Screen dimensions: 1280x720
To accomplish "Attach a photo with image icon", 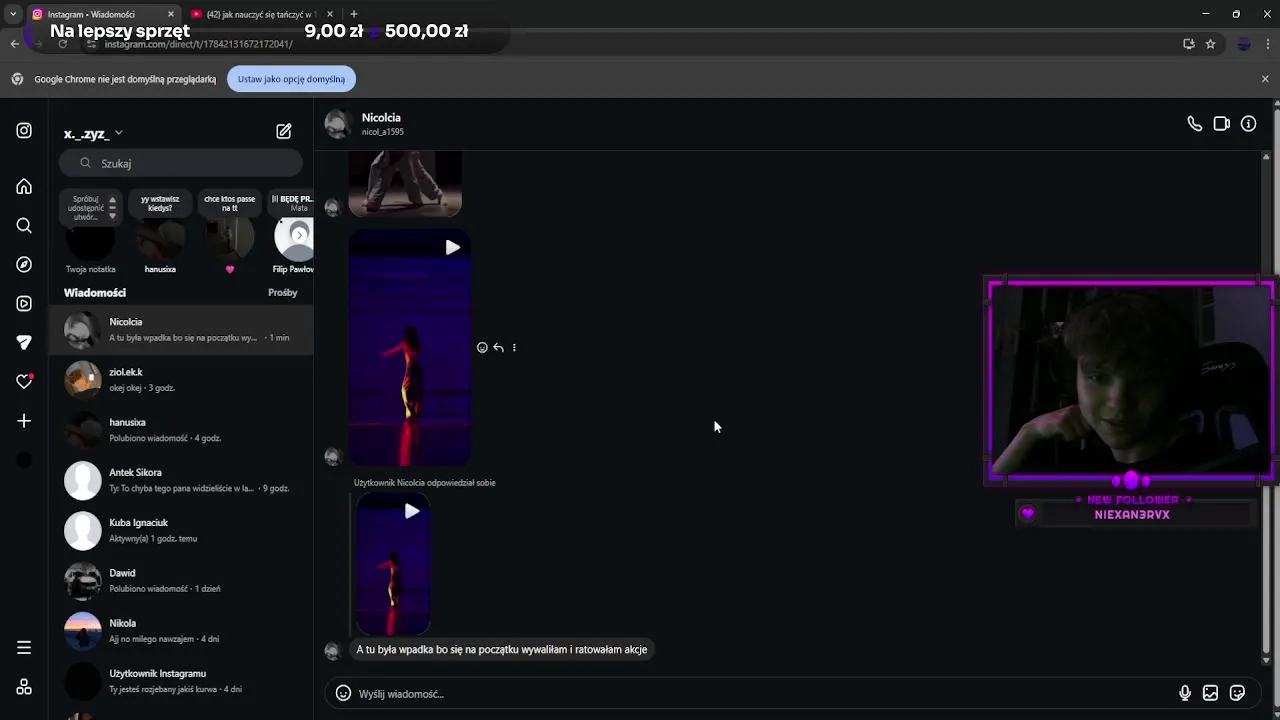I will pyautogui.click(x=1210, y=693).
